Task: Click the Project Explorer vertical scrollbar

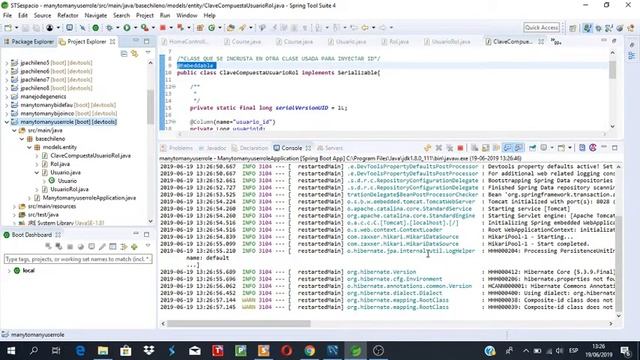Action: click(150, 107)
